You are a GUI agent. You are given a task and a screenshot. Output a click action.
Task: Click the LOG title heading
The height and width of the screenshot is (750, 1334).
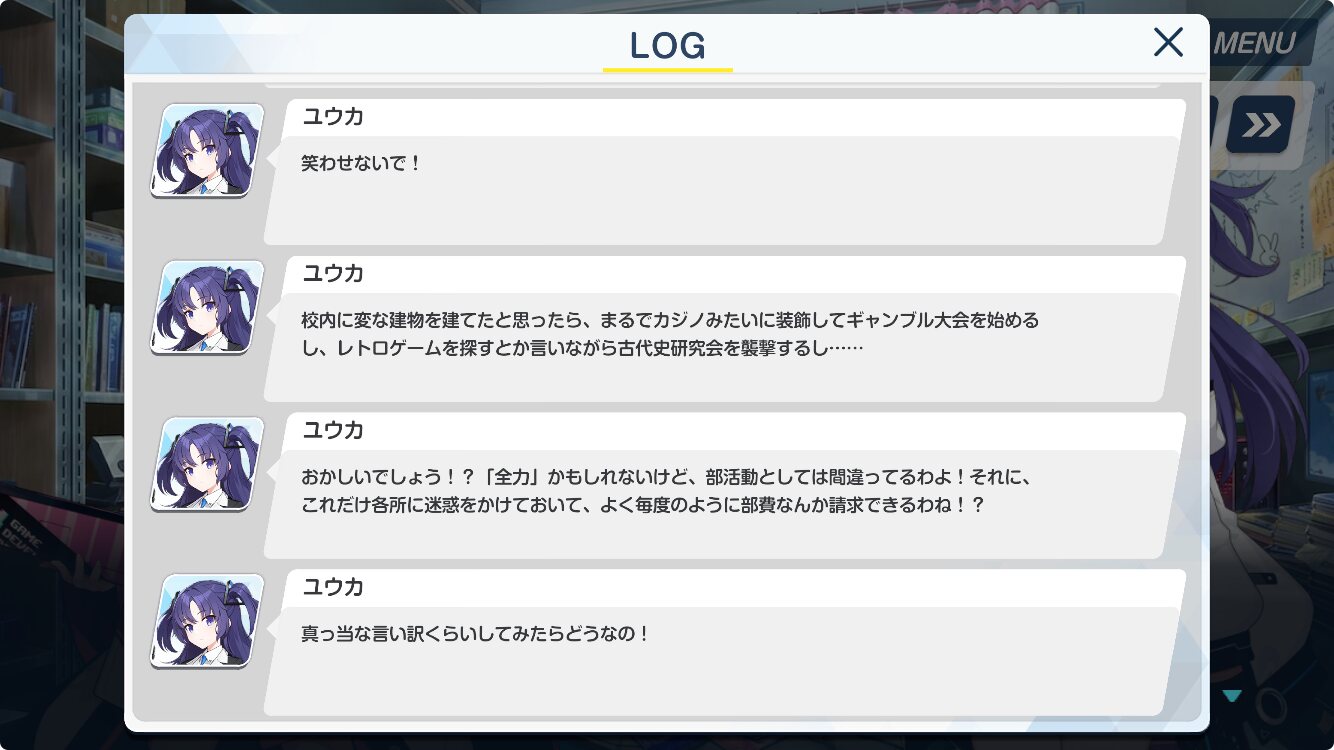pos(668,45)
